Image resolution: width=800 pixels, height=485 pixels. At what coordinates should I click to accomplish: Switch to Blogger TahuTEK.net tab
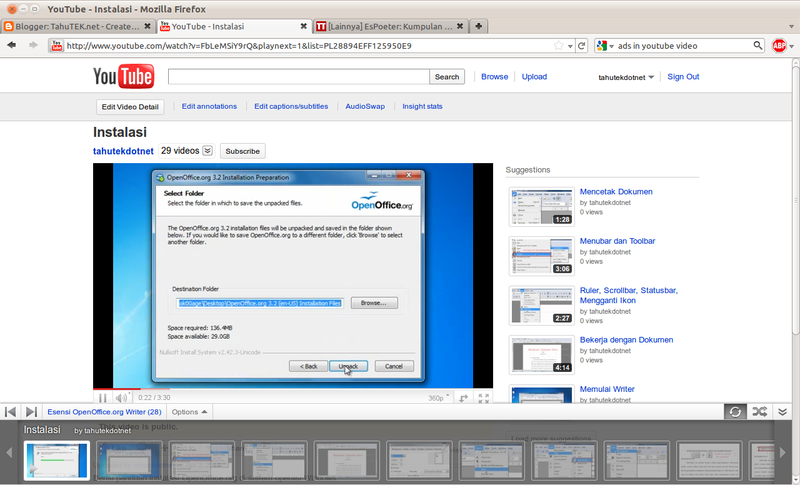[75, 25]
